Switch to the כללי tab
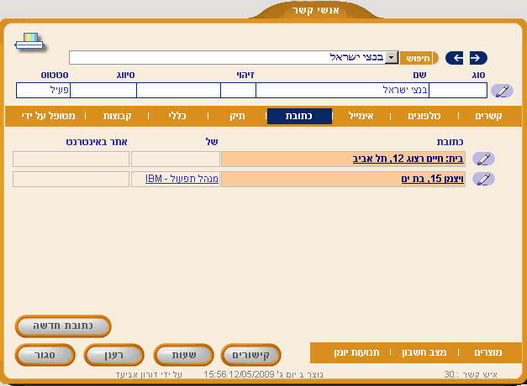Image resolution: width=527 pixels, height=386 pixels. [x=177, y=116]
